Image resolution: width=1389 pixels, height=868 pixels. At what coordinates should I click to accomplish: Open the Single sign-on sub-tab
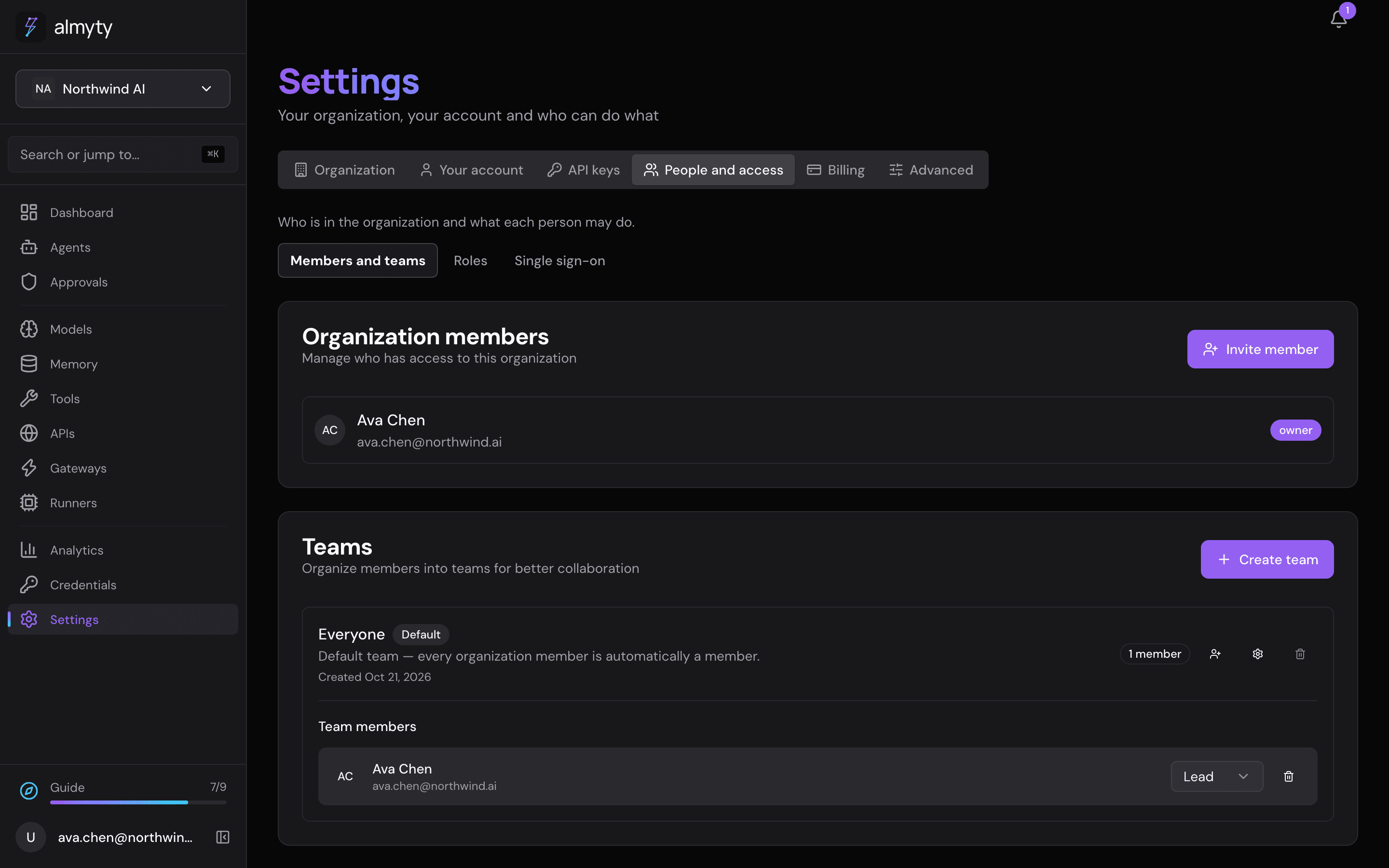point(559,260)
